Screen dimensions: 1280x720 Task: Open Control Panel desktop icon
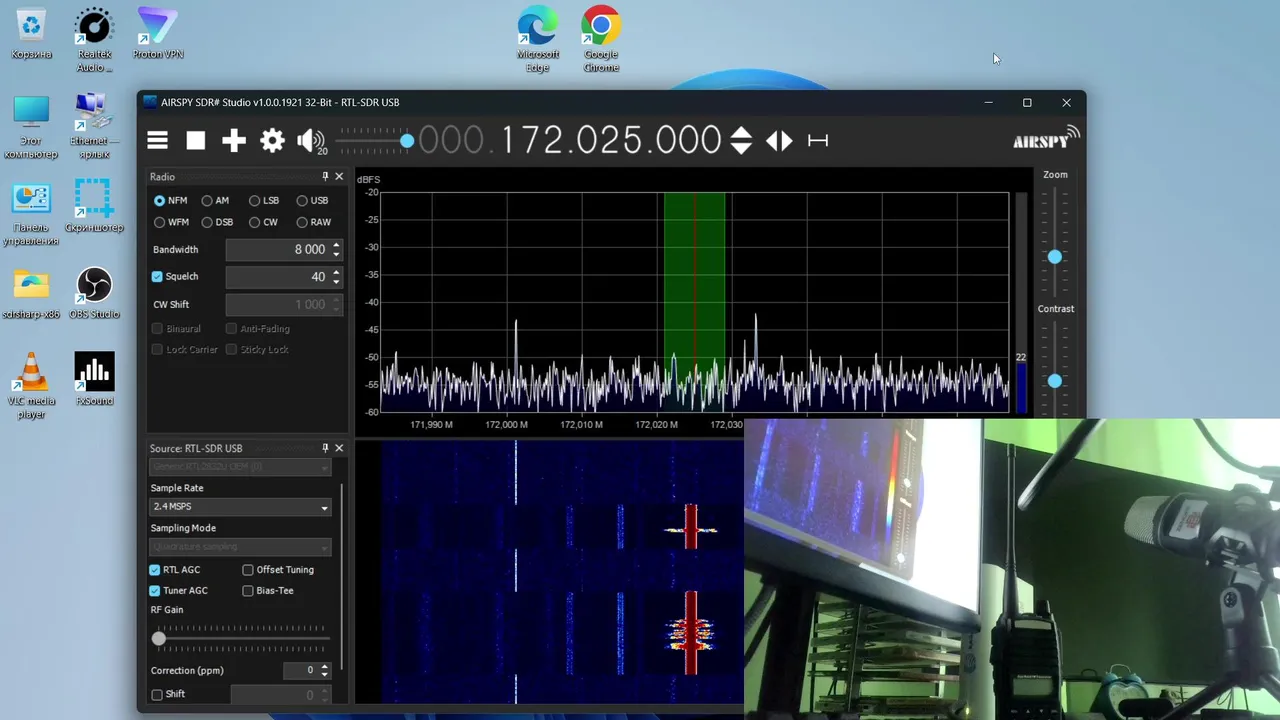tap(31, 214)
